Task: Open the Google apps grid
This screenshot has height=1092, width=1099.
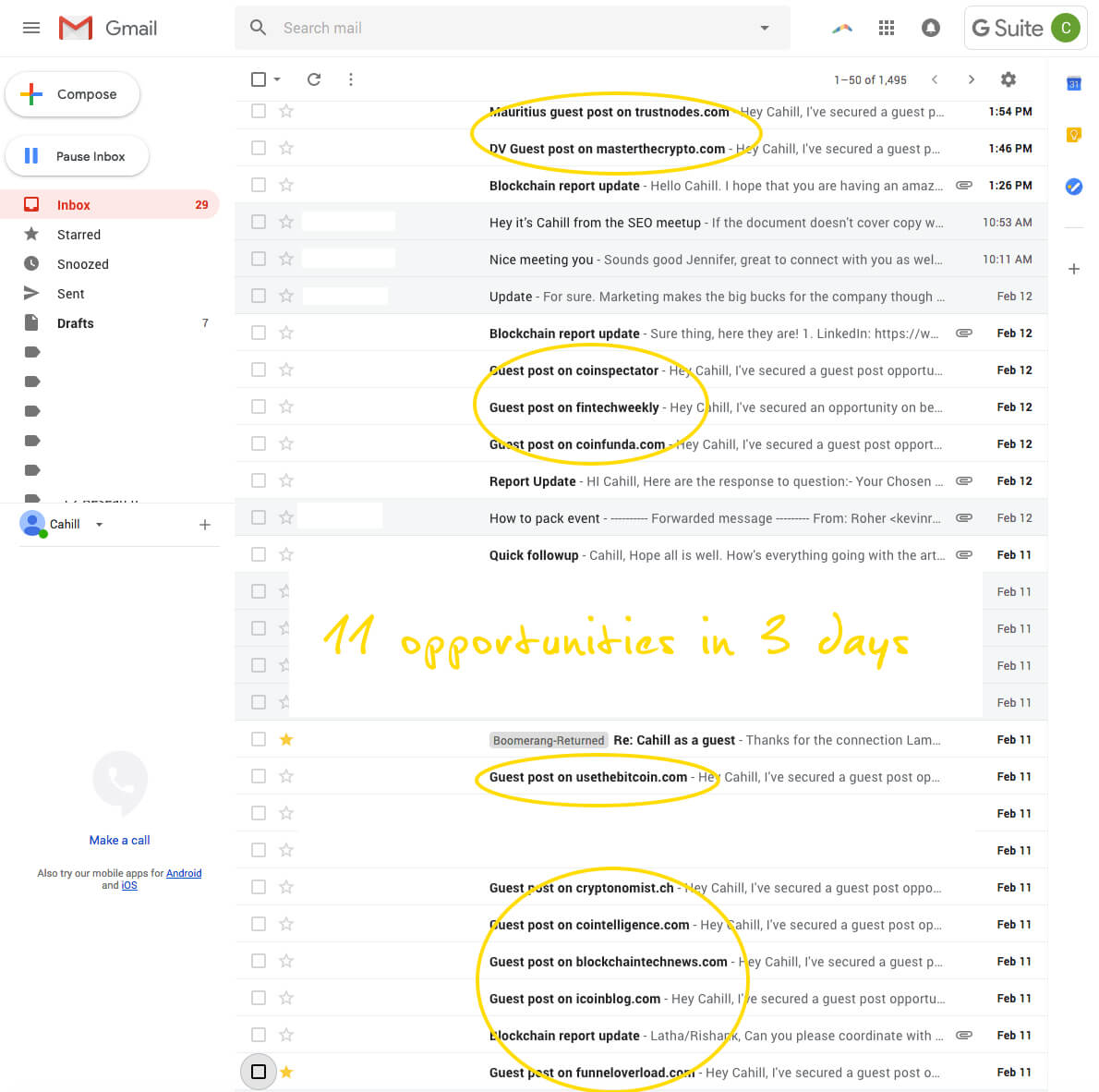Action: pyautogui.click(x=886, y=28)
